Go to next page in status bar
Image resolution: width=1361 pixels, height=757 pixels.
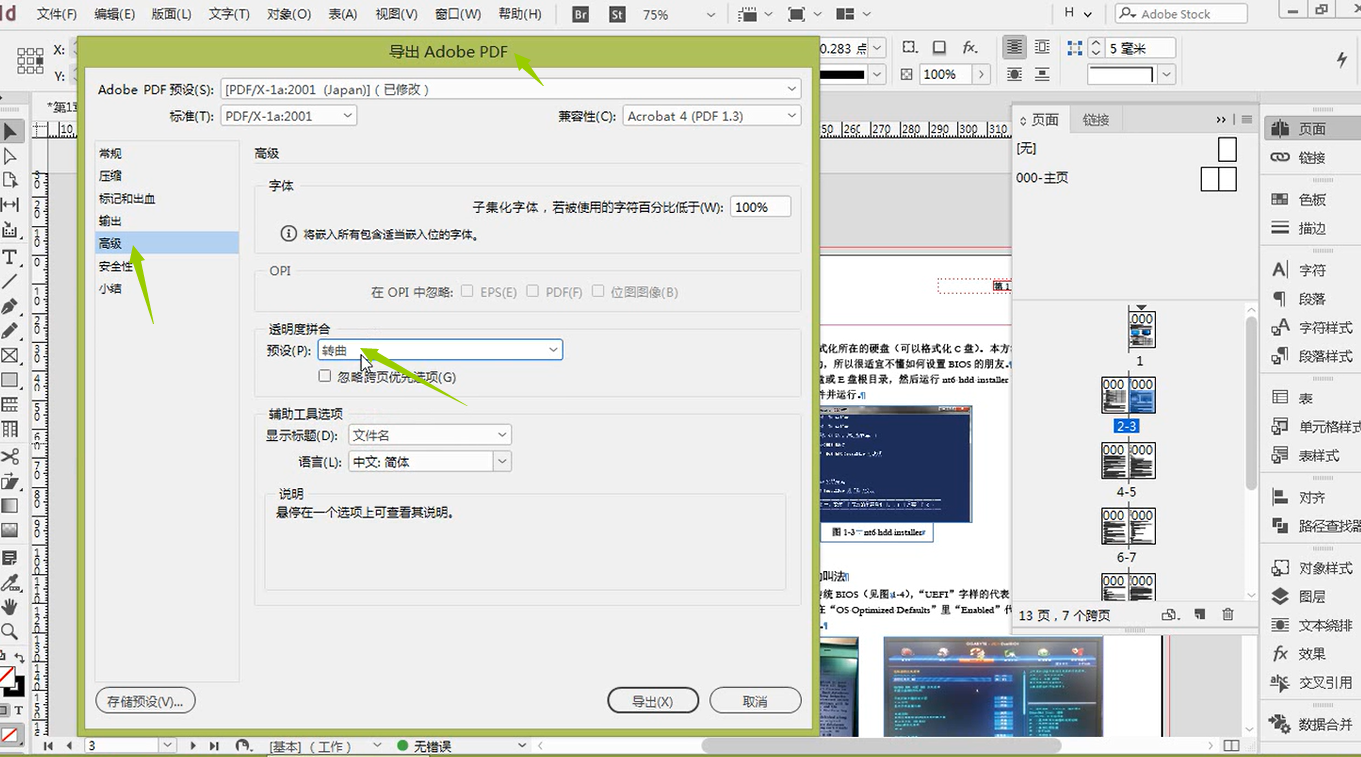(x=194, y=745)
